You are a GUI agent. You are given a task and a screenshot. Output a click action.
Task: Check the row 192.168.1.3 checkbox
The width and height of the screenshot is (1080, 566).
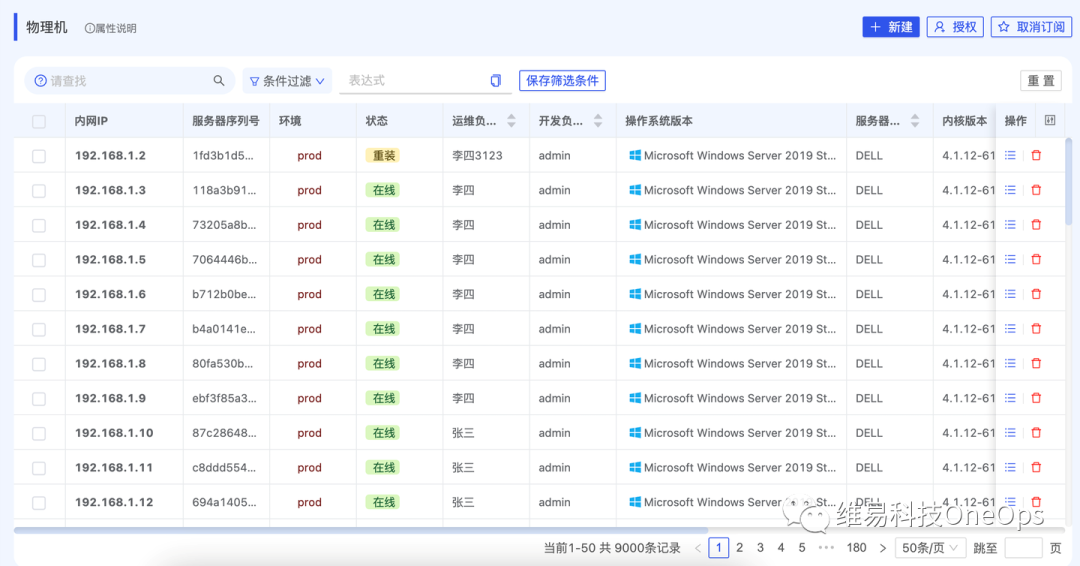click(x=39, y=191)
